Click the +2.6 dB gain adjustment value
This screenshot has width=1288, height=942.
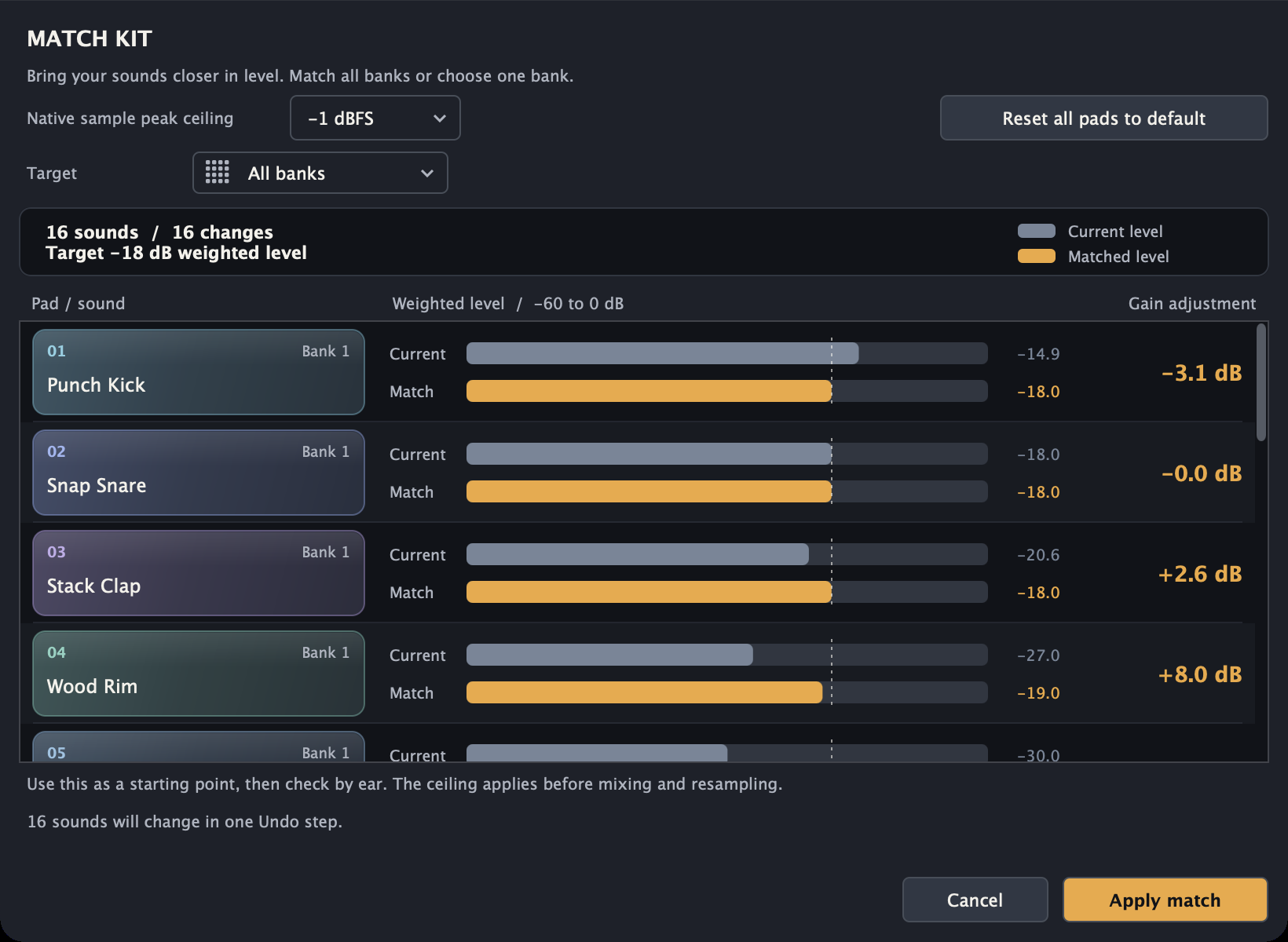(x=1200, y=574)
